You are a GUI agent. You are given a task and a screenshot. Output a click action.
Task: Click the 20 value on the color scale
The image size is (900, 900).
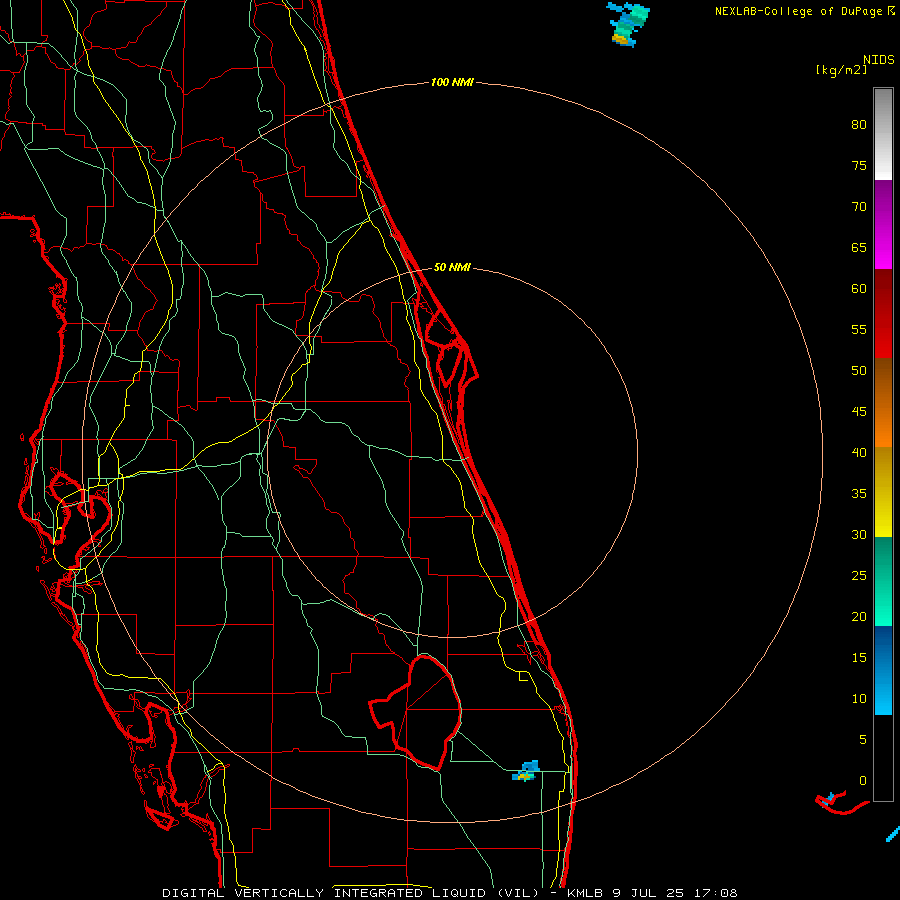pyautogui.click(x=859, y=617)
